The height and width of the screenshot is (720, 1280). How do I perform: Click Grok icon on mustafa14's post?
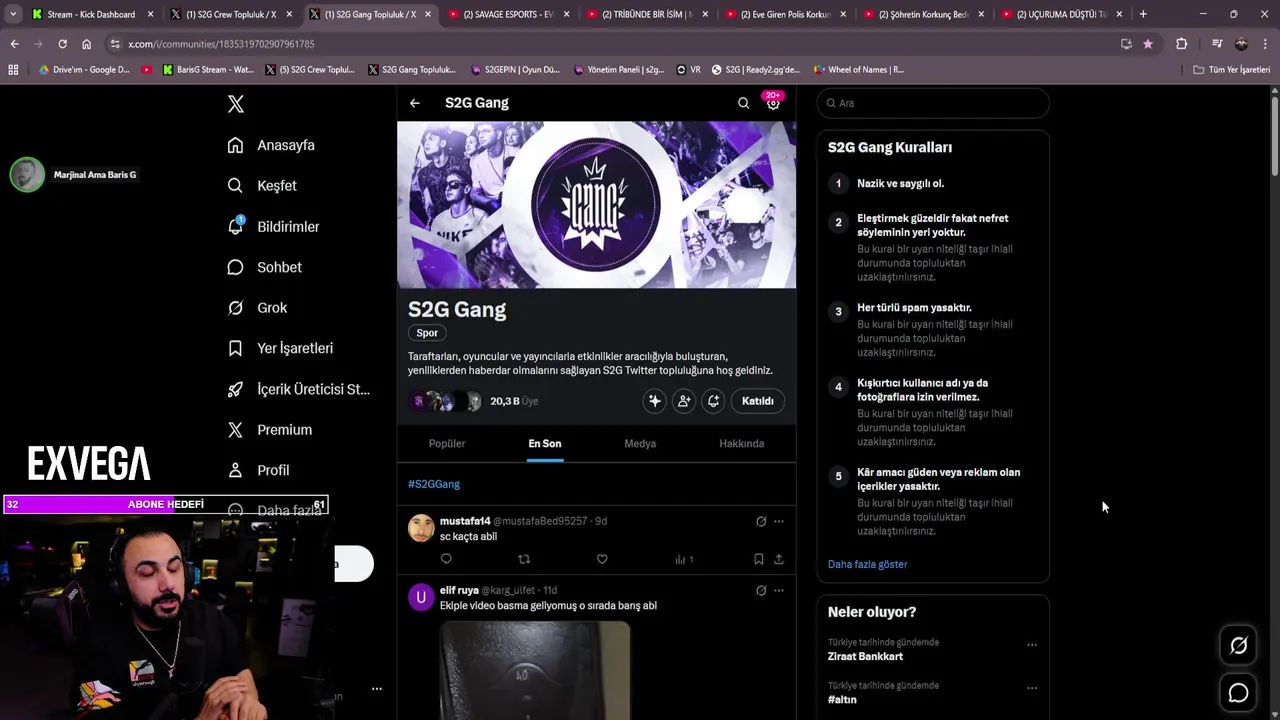761,521
